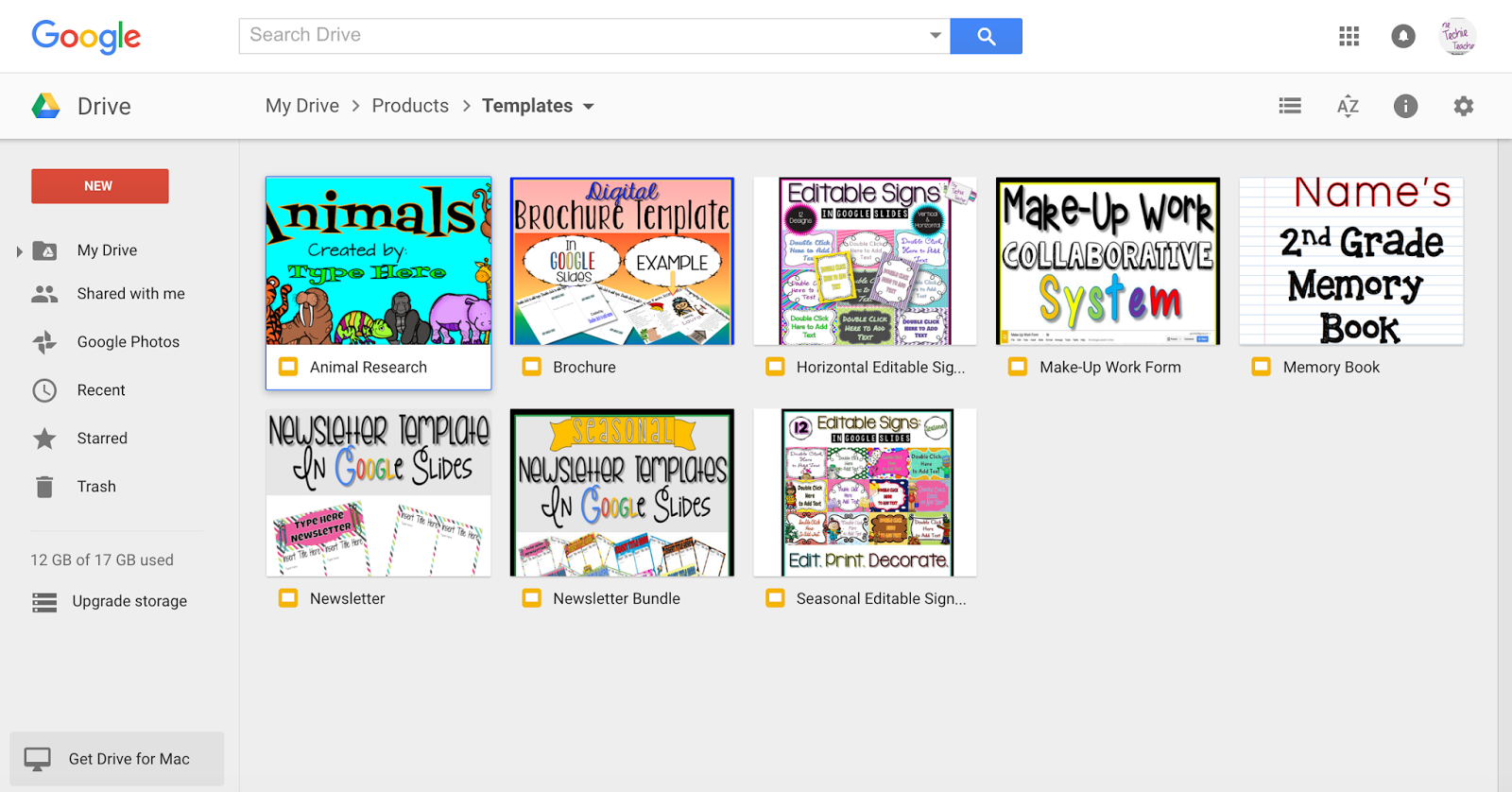Select the Newsletter template thumbnail
The image size is (1512, 792).
tap(379, 492)
